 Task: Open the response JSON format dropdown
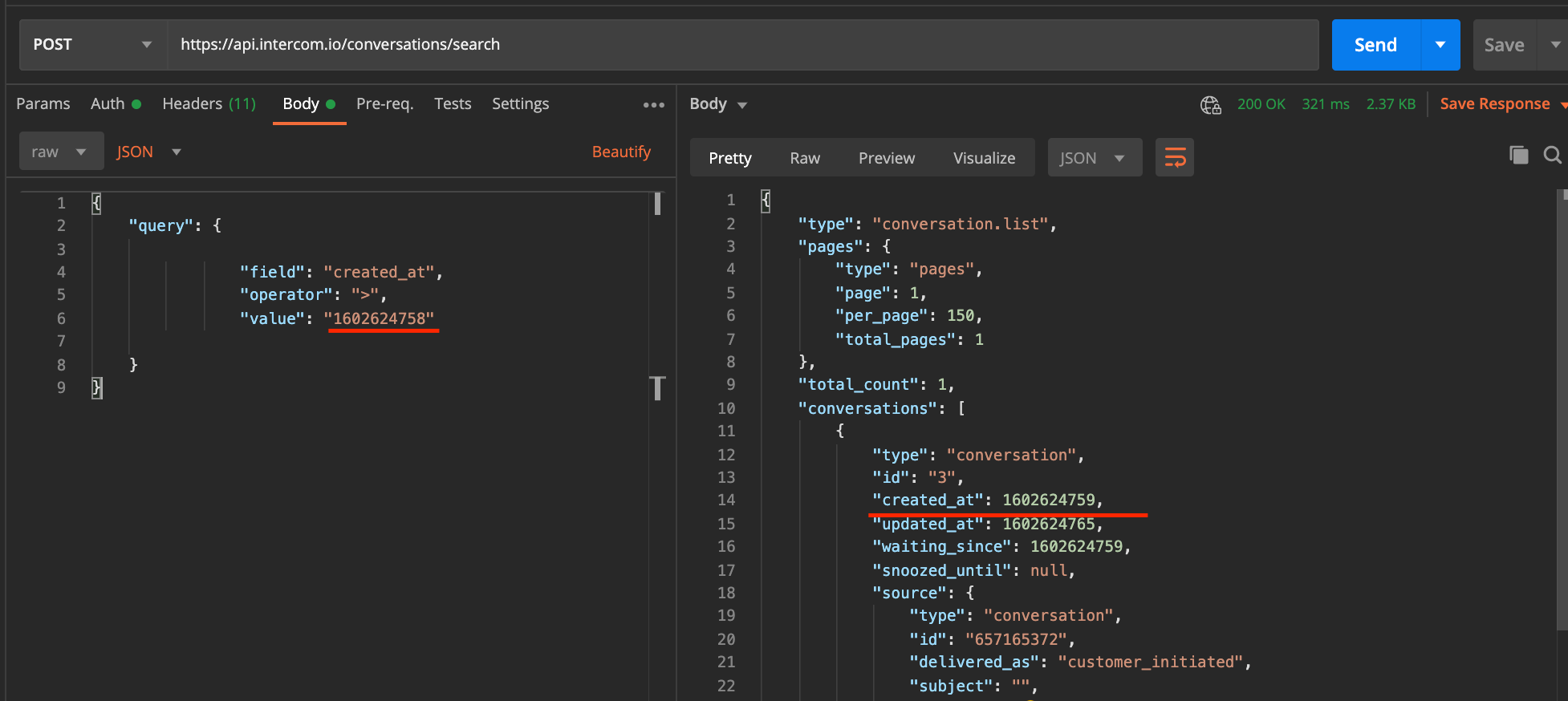point(1095,158)
